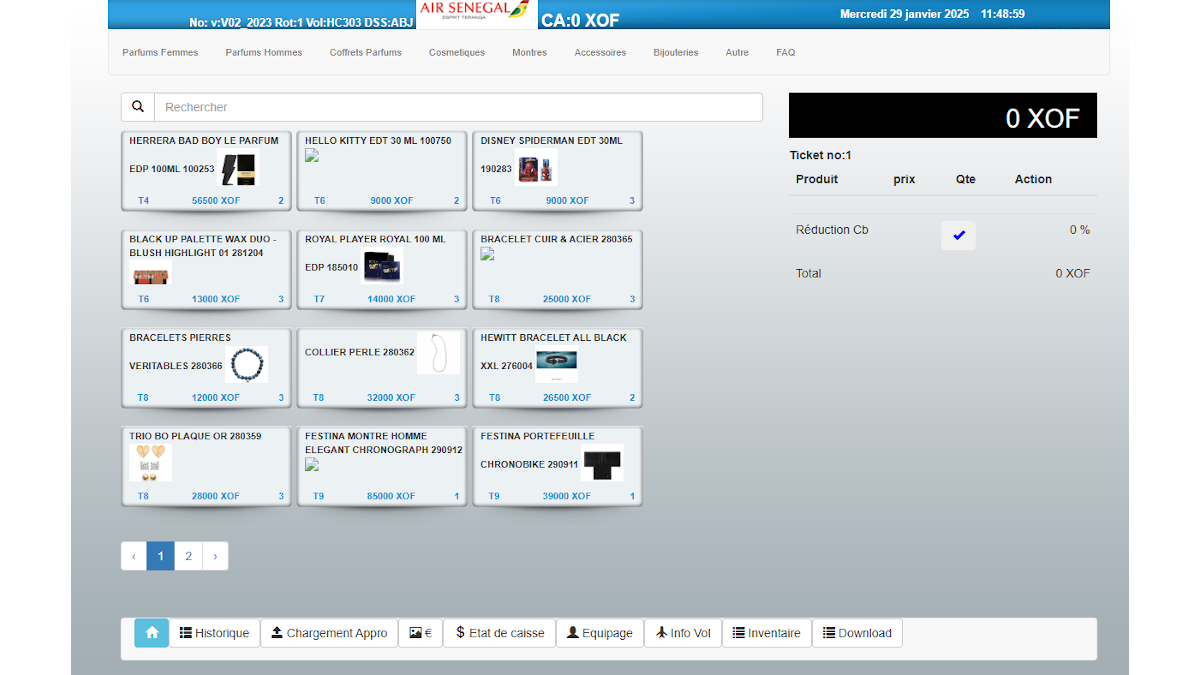Open Inventaire
This screenshot has height=675, width=1200.
[767, 633]
